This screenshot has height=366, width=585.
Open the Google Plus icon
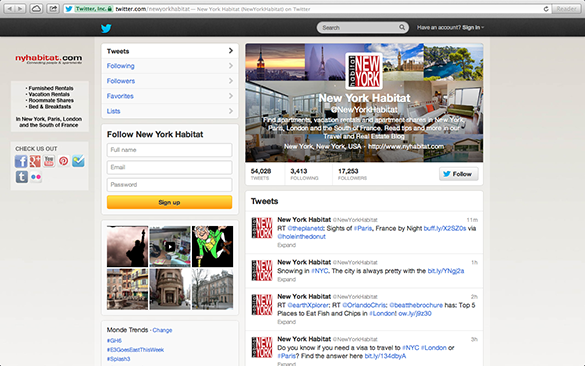(x=35, y=161)
